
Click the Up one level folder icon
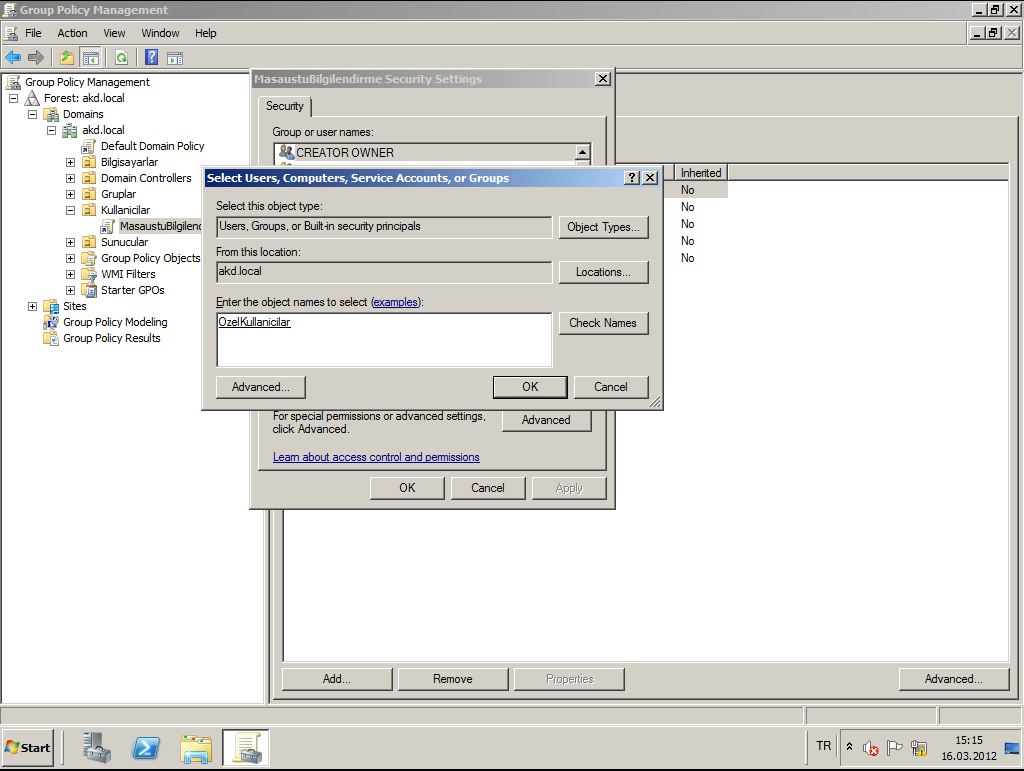click(67, 57)
